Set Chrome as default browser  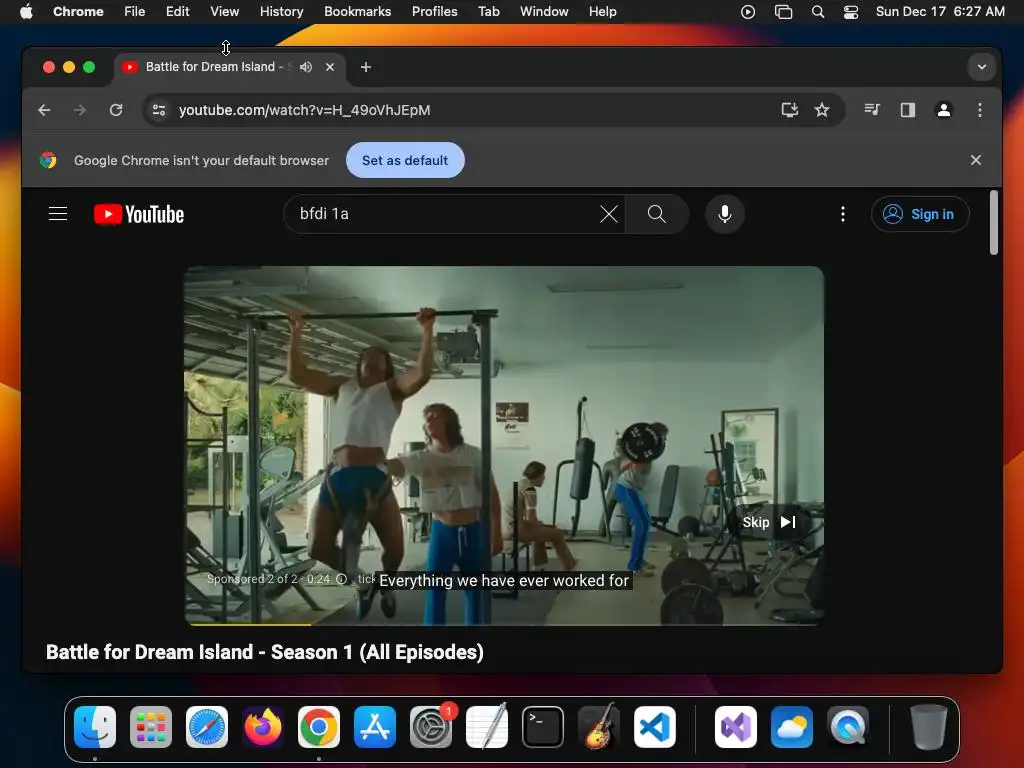405,160
